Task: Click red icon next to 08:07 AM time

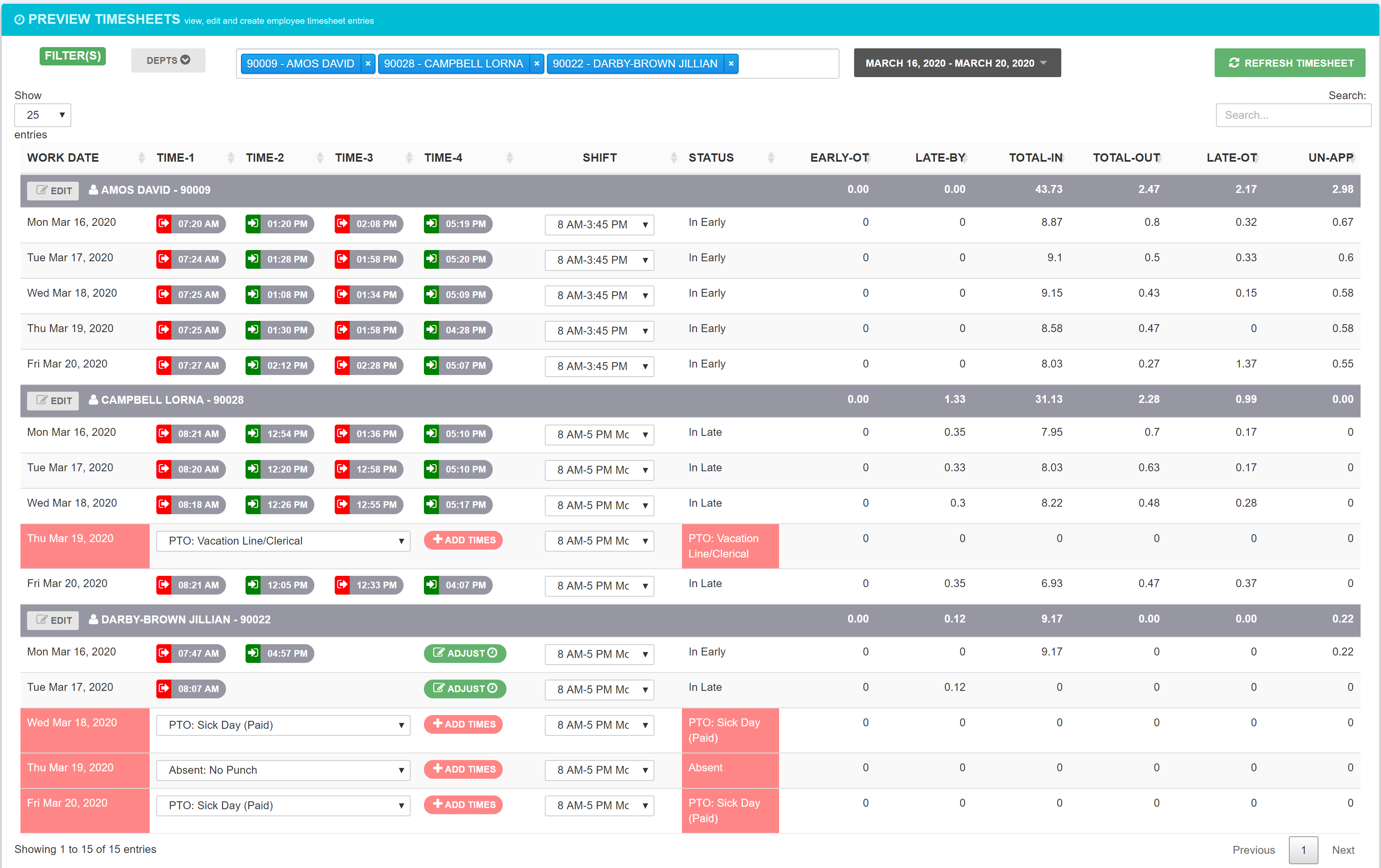Action: [x=164, y=688]
